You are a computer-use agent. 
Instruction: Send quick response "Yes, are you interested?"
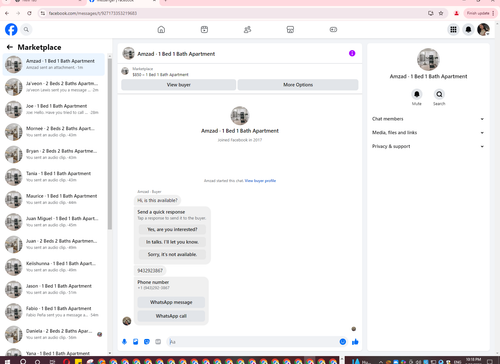172,229
